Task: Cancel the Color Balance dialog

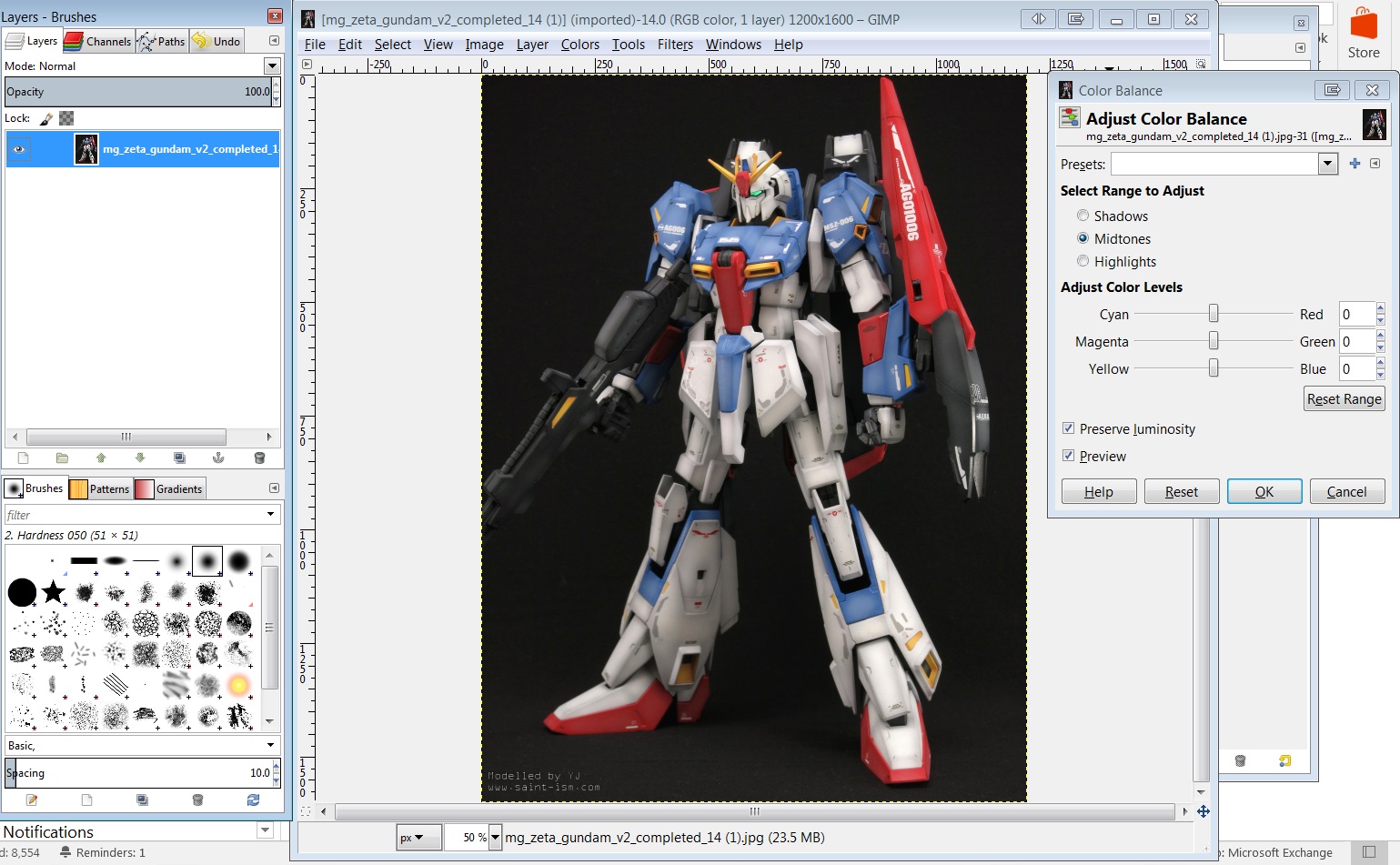Action: coord(1347,492)
